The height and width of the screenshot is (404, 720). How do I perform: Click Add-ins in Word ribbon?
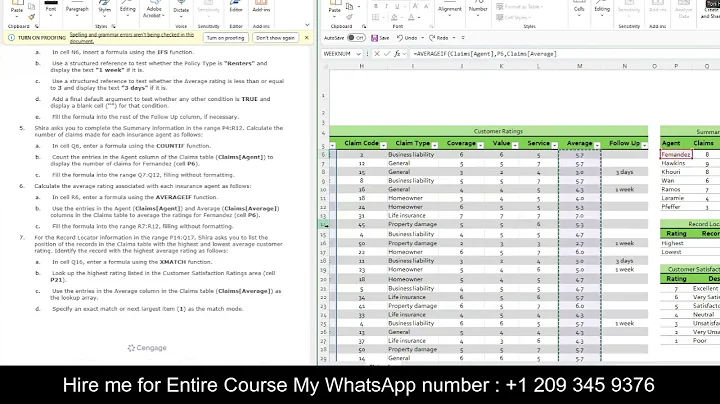point(261,7)
